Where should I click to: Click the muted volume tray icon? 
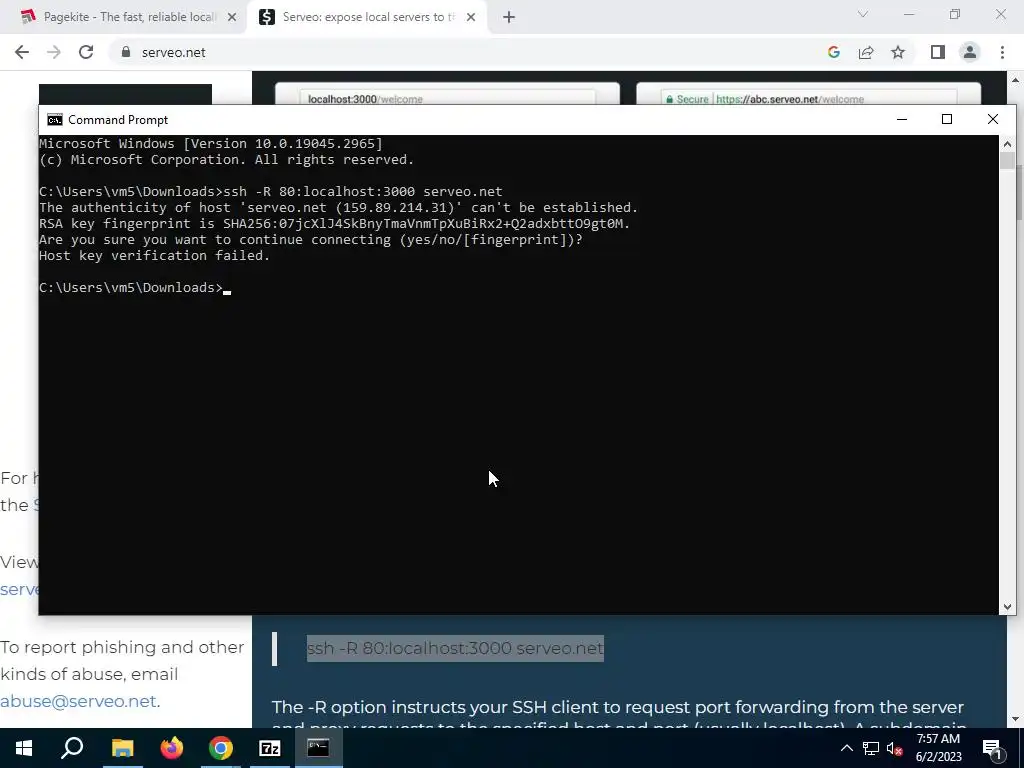coord(895,748)
